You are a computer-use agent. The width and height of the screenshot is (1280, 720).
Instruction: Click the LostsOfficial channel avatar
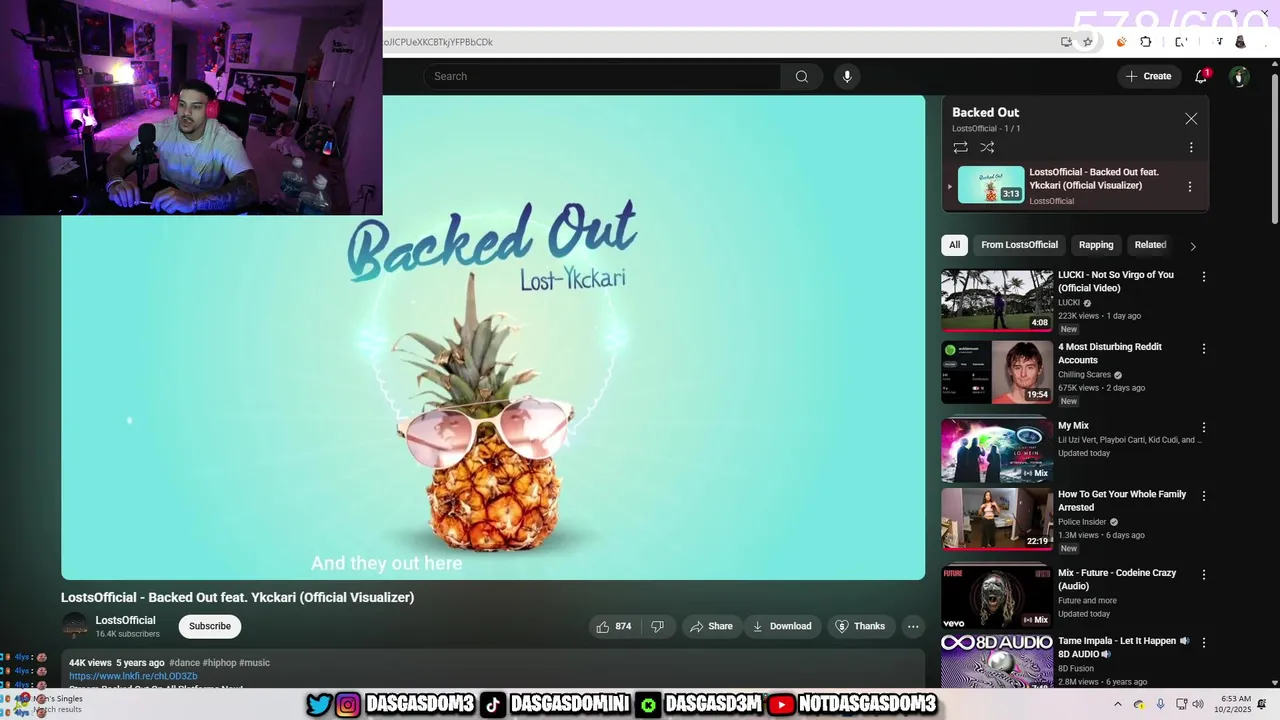pyautogui.click(x=75, y=626)
